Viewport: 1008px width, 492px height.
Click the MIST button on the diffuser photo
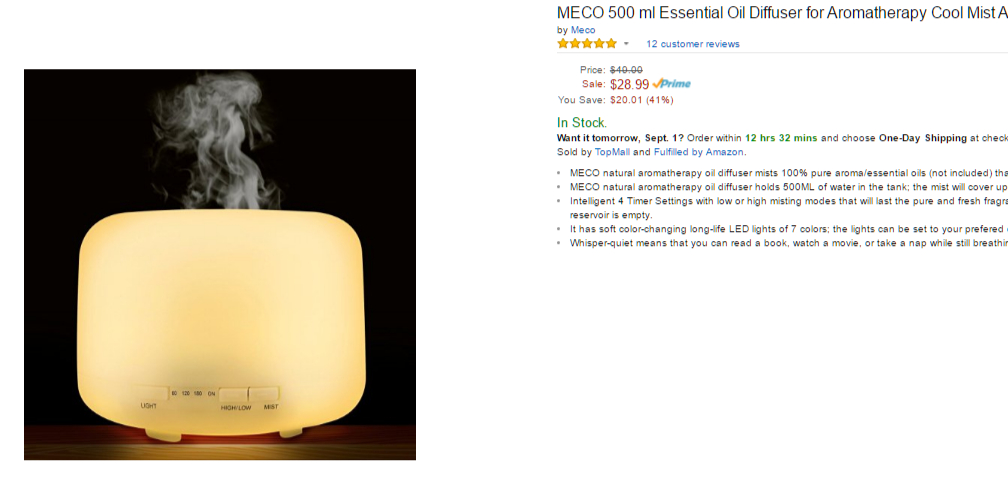(264, 394)
